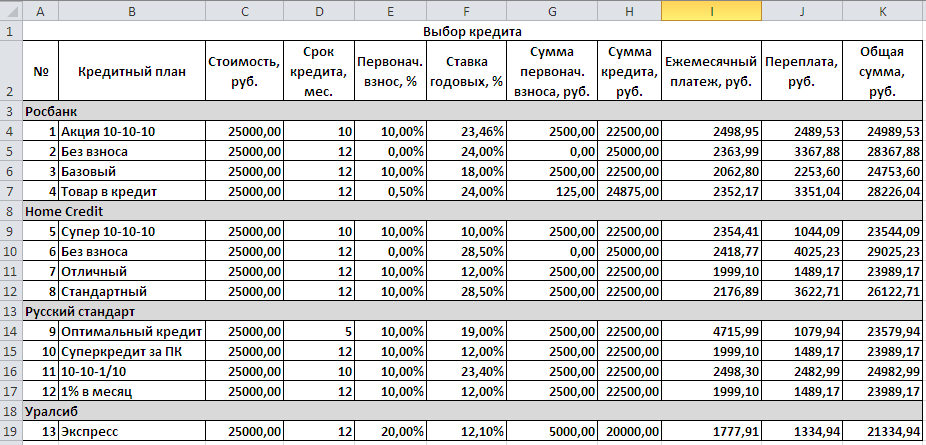Click credit term value 5
Image resolution: width=926 pixels, height=445 pixels.
318,332
